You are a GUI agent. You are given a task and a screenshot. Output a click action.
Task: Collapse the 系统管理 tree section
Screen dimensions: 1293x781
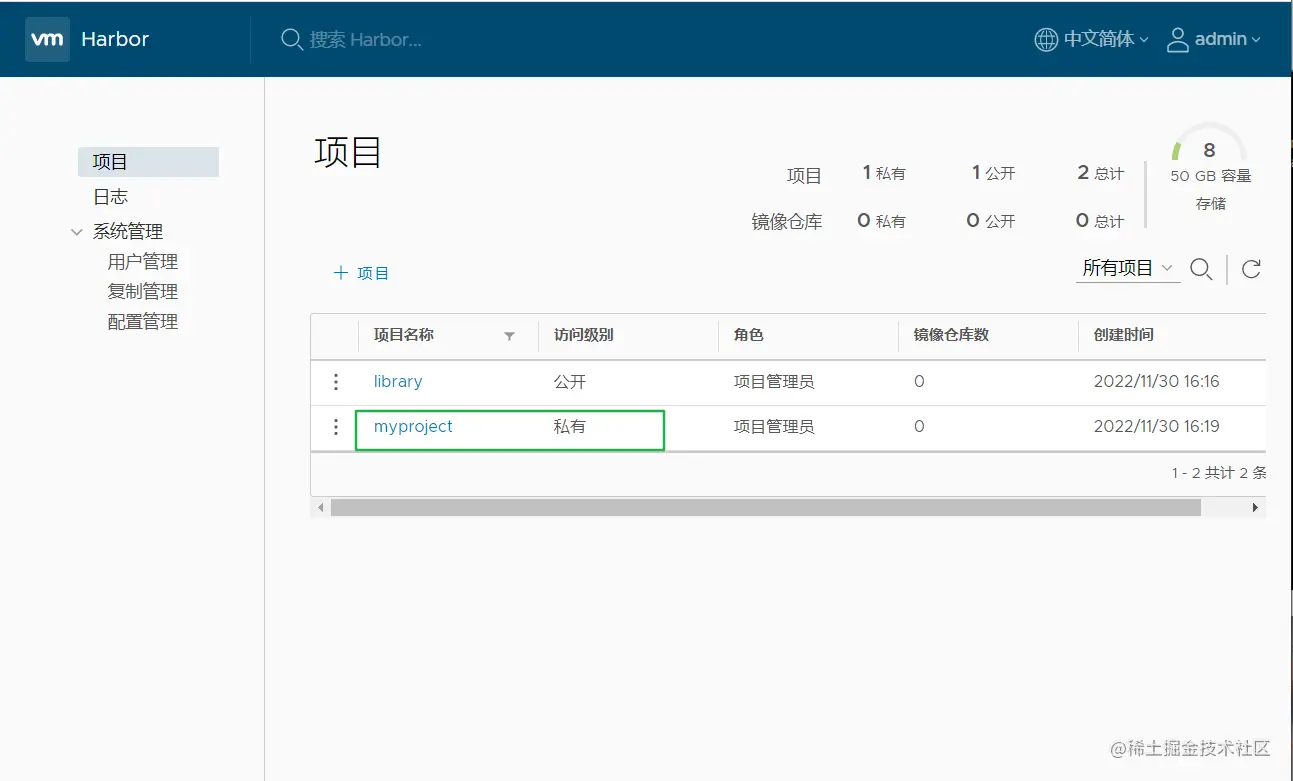[77, 232]
